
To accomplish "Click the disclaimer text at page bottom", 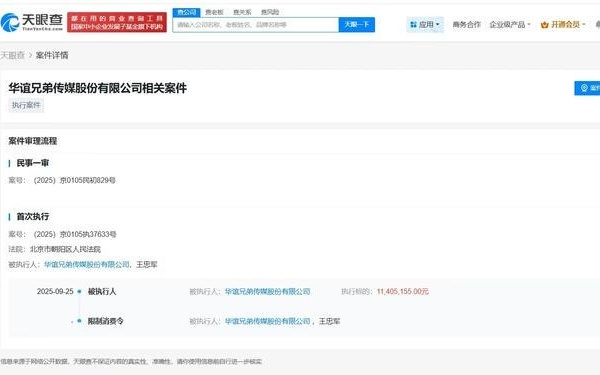I will [131, 361].
